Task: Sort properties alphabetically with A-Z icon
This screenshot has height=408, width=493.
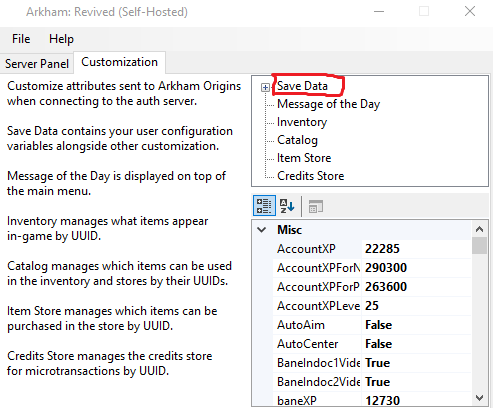Action: [287, 206]
